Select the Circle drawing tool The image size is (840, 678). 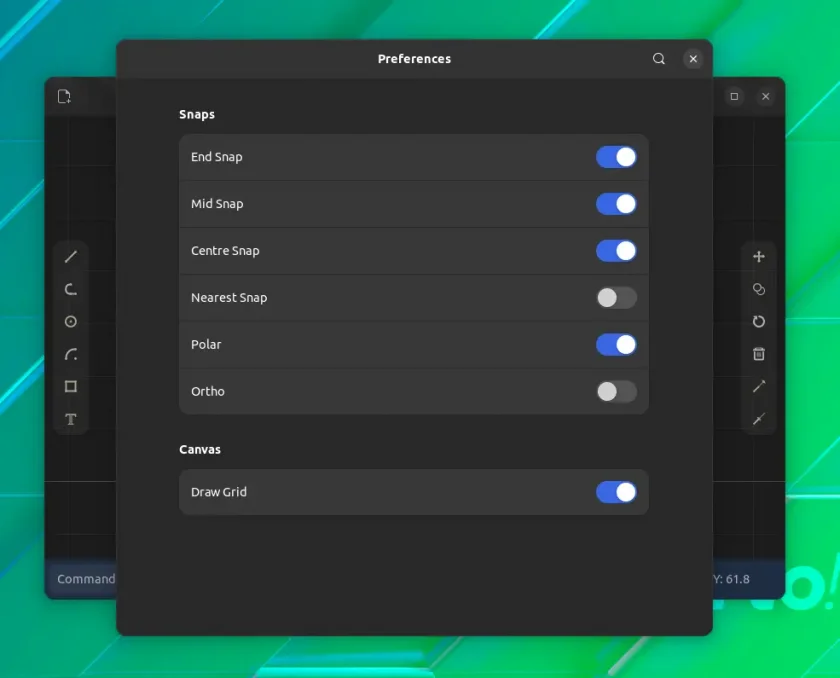coord(71,321)
